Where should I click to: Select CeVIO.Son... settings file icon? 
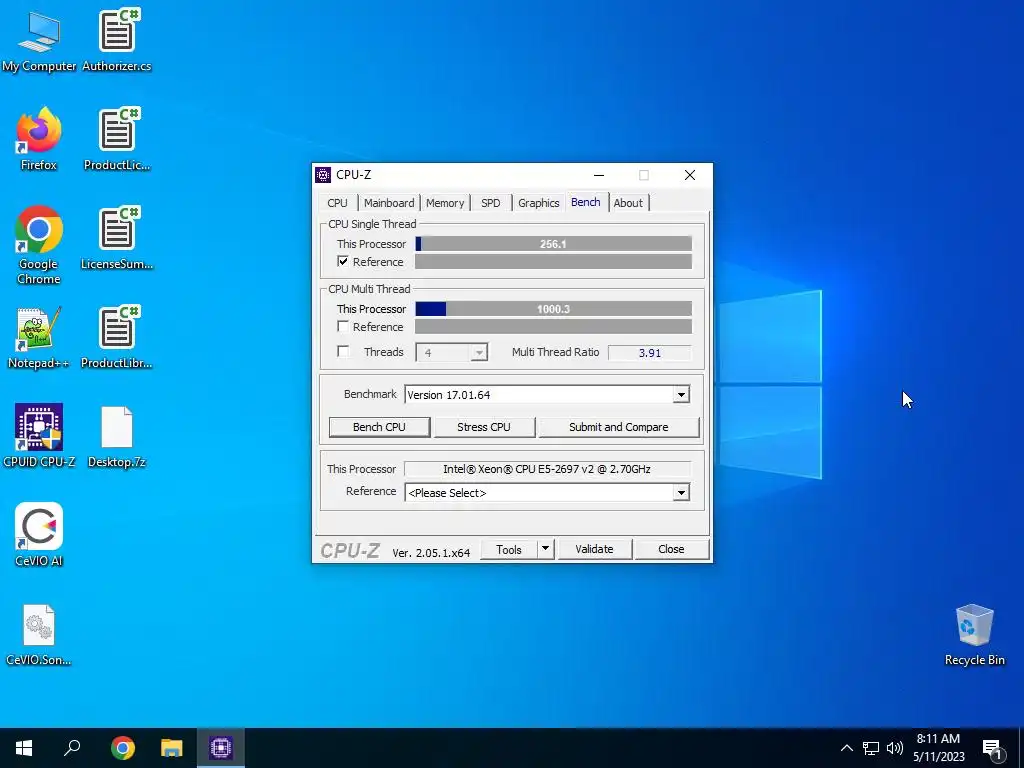tap(39, 634)
